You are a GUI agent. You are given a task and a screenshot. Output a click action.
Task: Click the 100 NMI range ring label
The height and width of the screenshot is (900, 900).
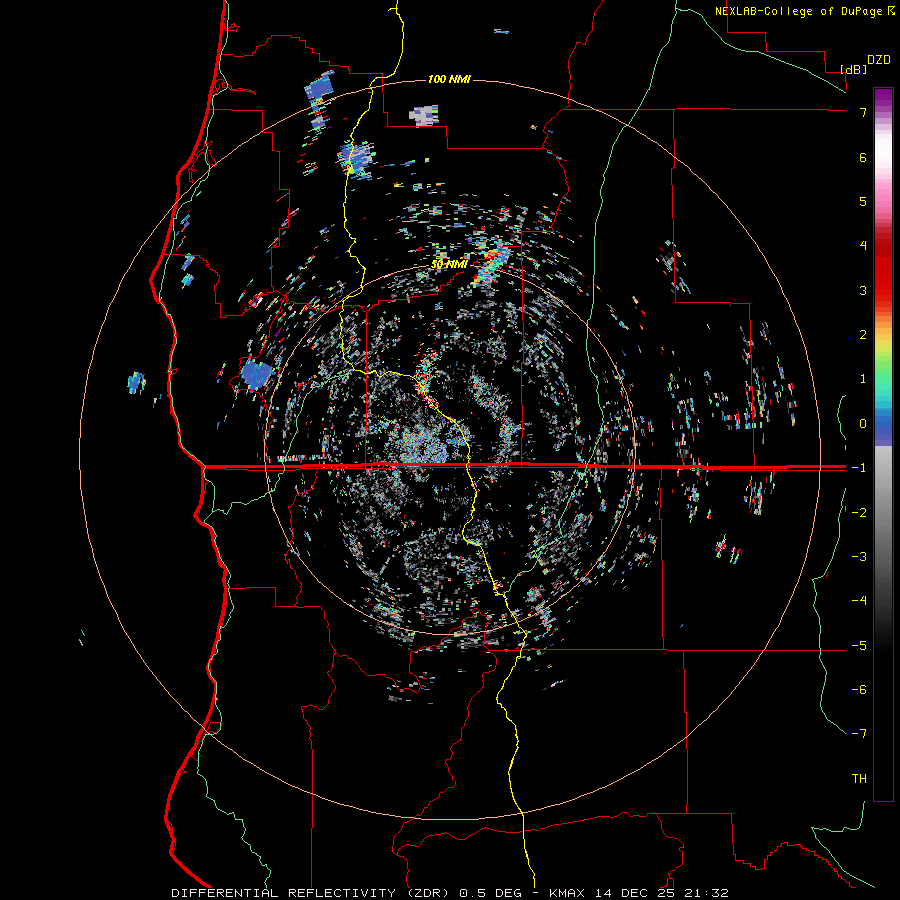(x=449, y=79)
